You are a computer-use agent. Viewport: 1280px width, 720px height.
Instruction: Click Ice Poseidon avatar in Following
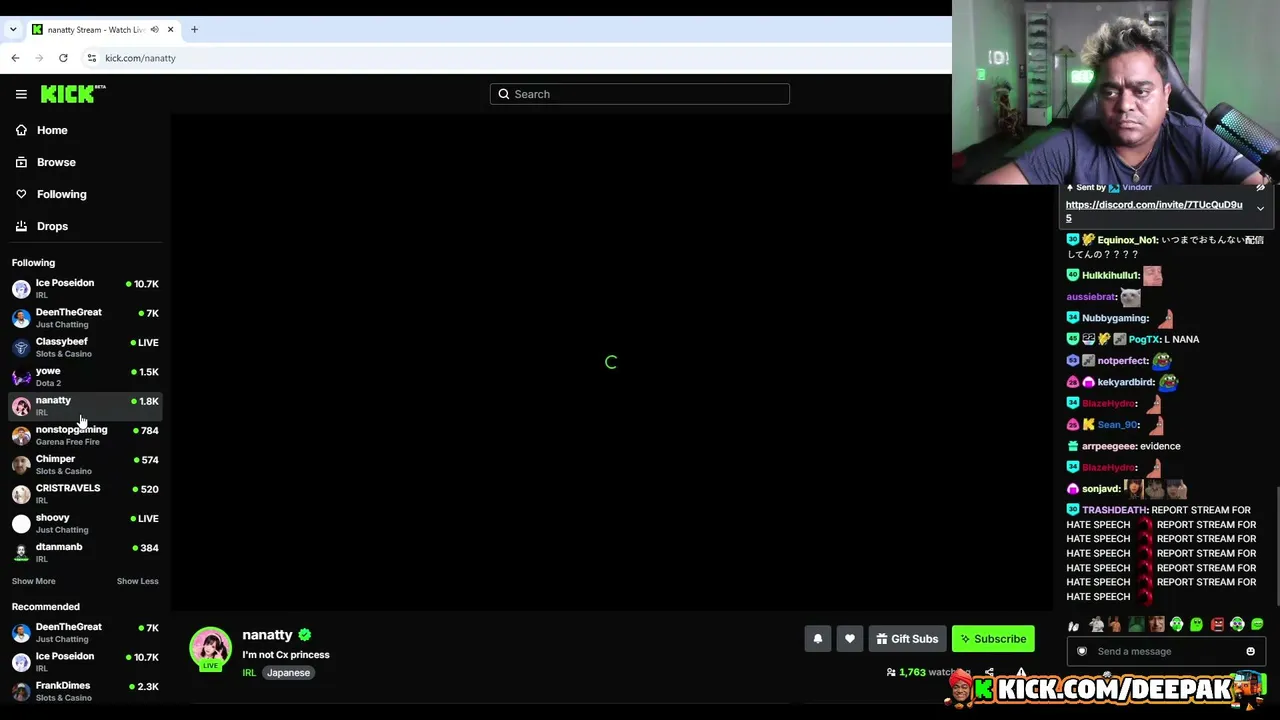click(21, 289)
